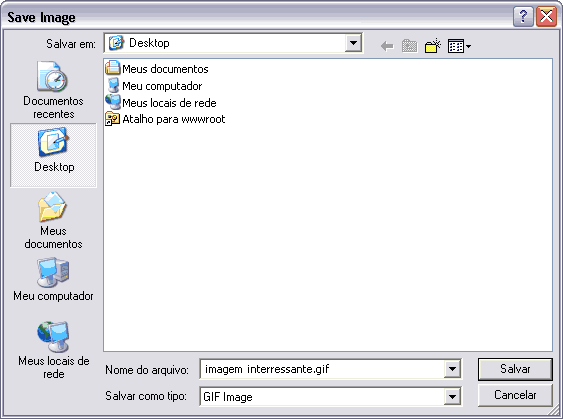Click the Cancelar button
Screen dimensions: 563x419
tap(515, 395)
